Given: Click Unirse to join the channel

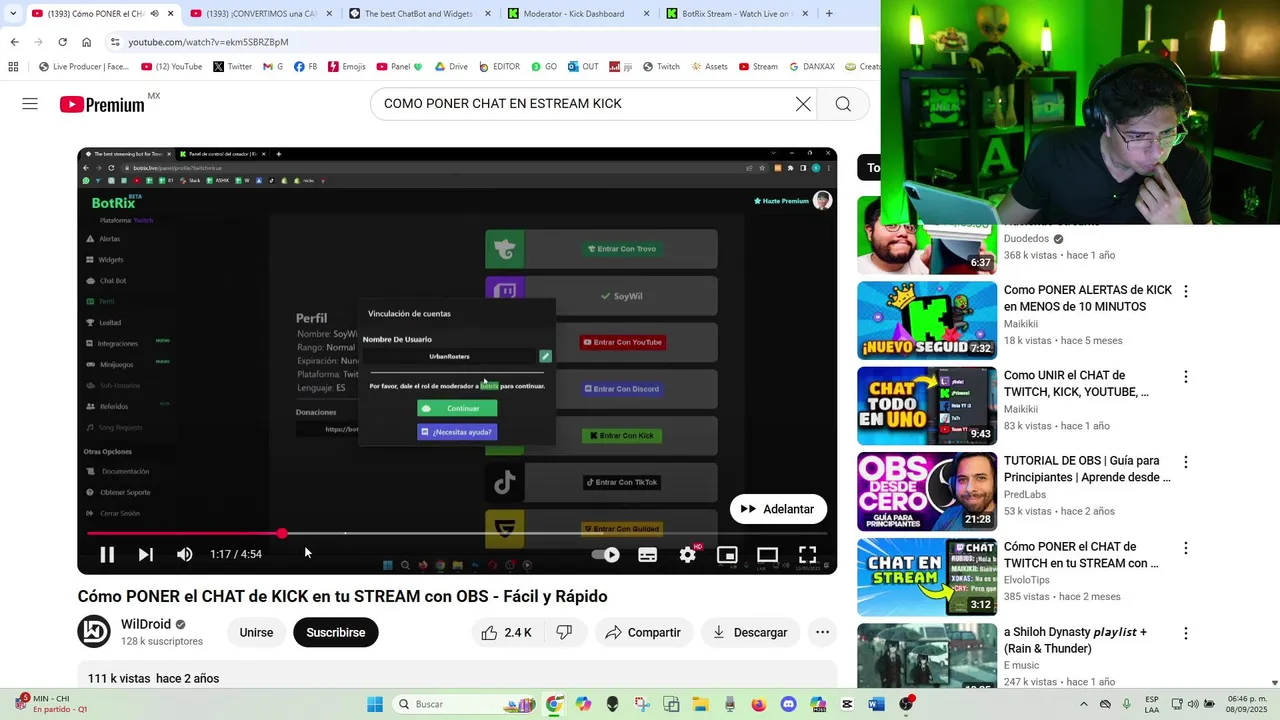Looking at the screenshot, I should click(x=256, y=632).
